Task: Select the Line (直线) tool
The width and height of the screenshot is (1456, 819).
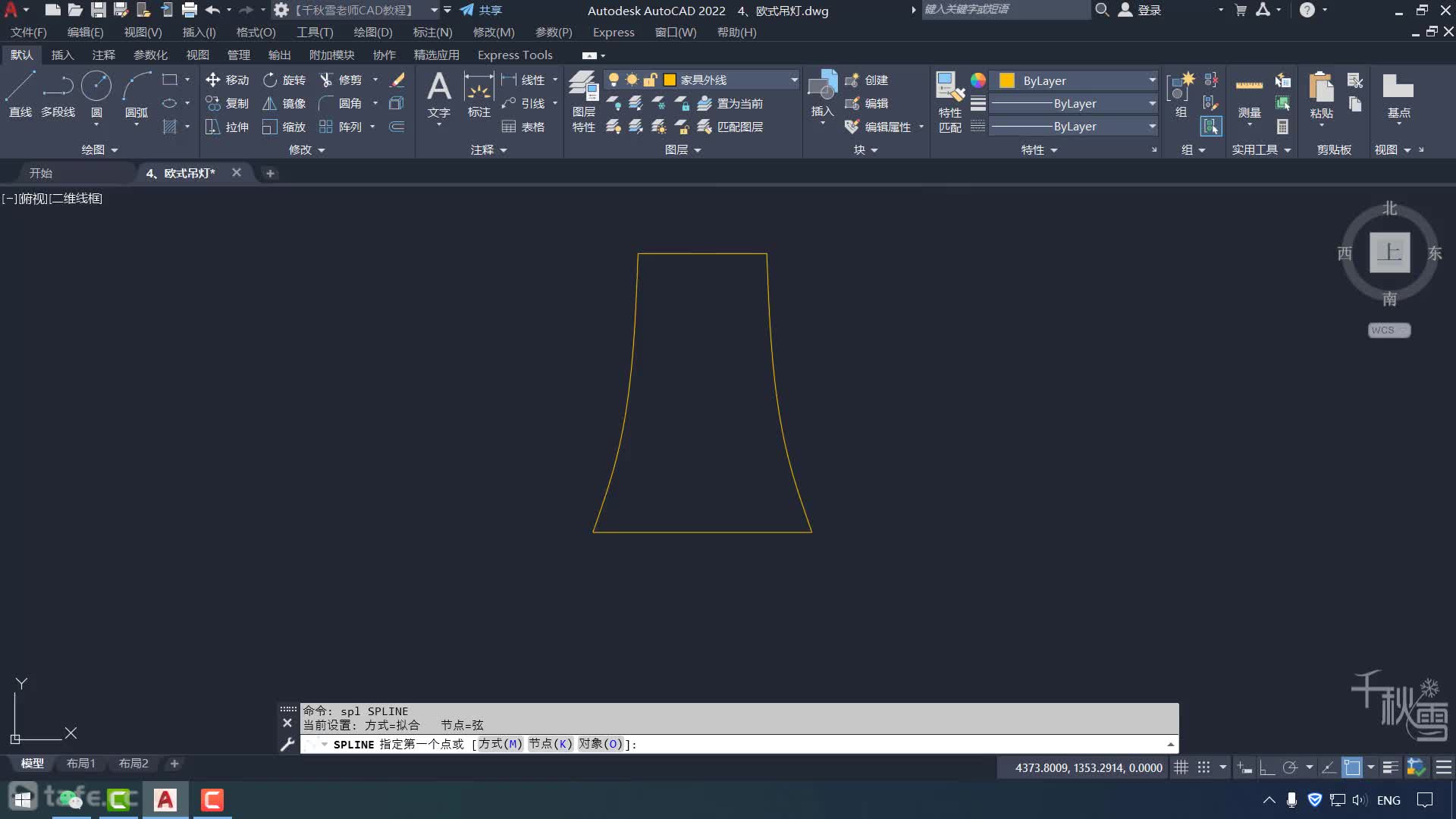Action: tap(20, 94)
